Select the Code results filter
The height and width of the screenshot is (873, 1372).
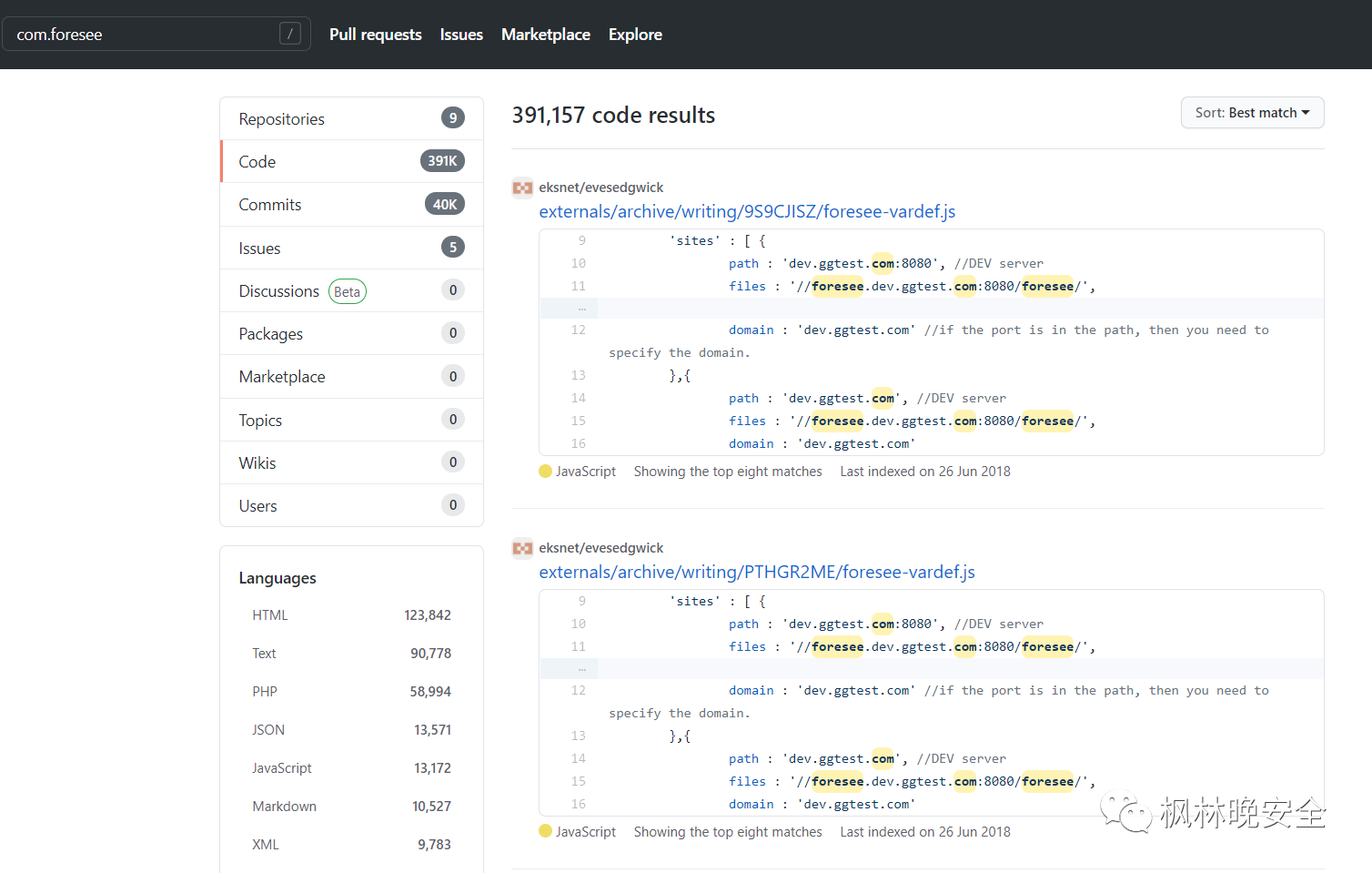pos(351,162)
